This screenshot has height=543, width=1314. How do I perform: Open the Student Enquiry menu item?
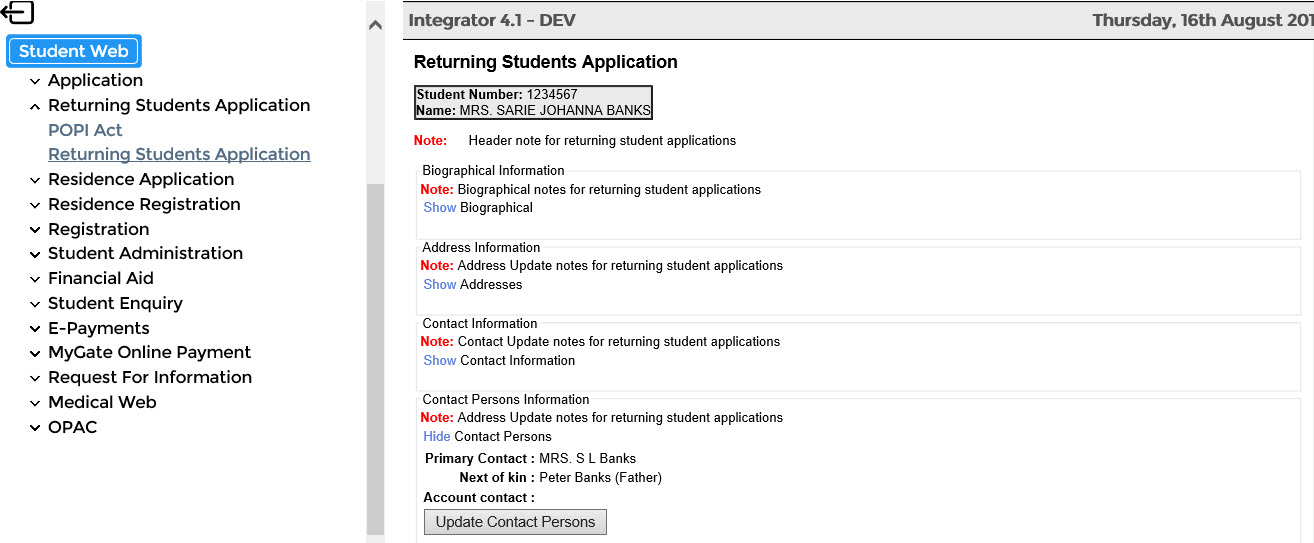(x=115, y=303)
